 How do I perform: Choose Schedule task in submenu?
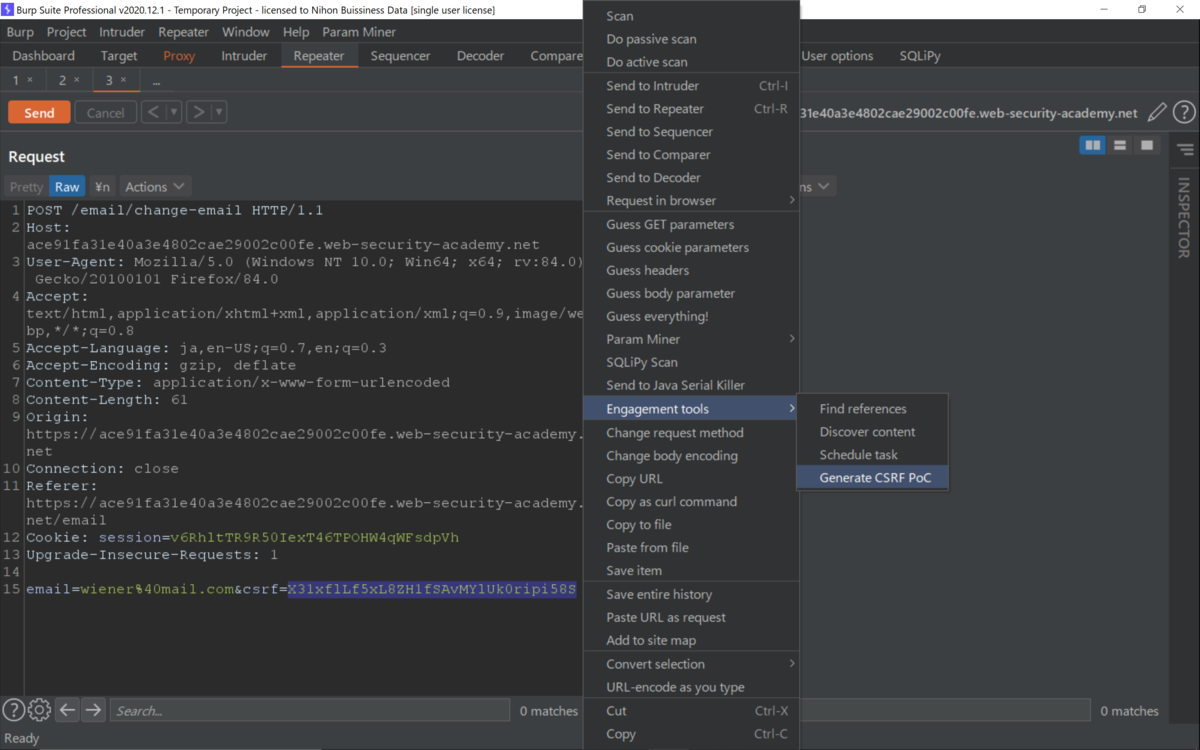pyautogui.click(x=872, y=455)
